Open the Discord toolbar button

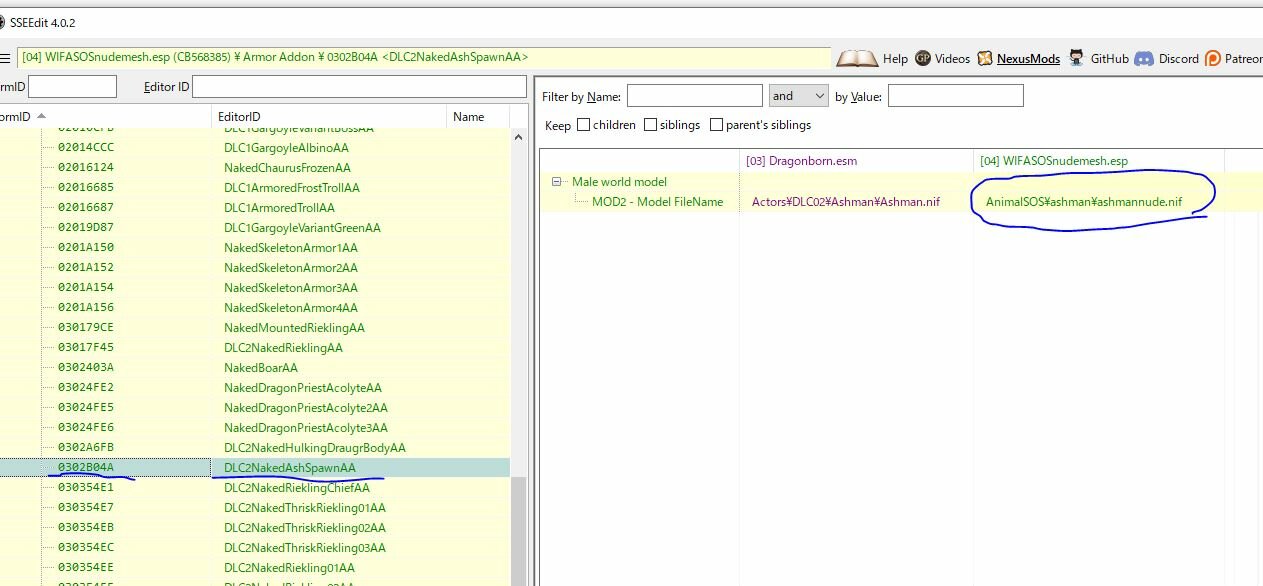1167,59
